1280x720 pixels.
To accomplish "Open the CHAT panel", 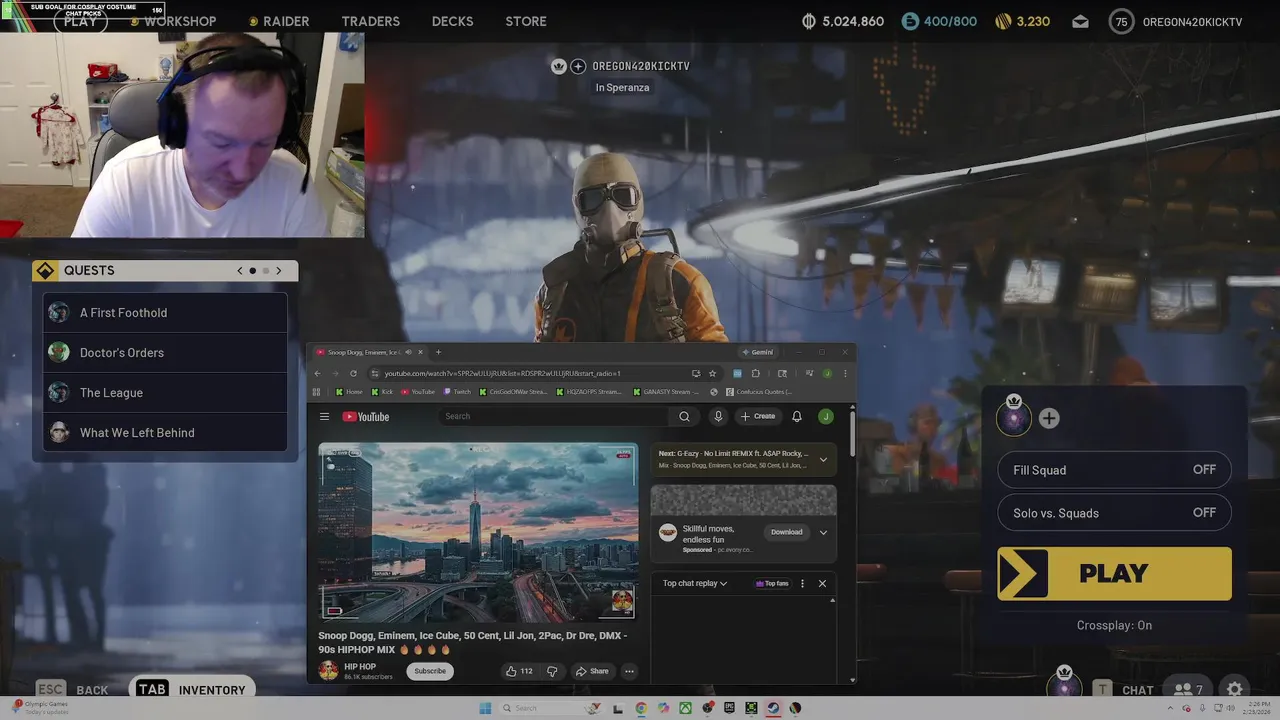I will pos(1126,689).
